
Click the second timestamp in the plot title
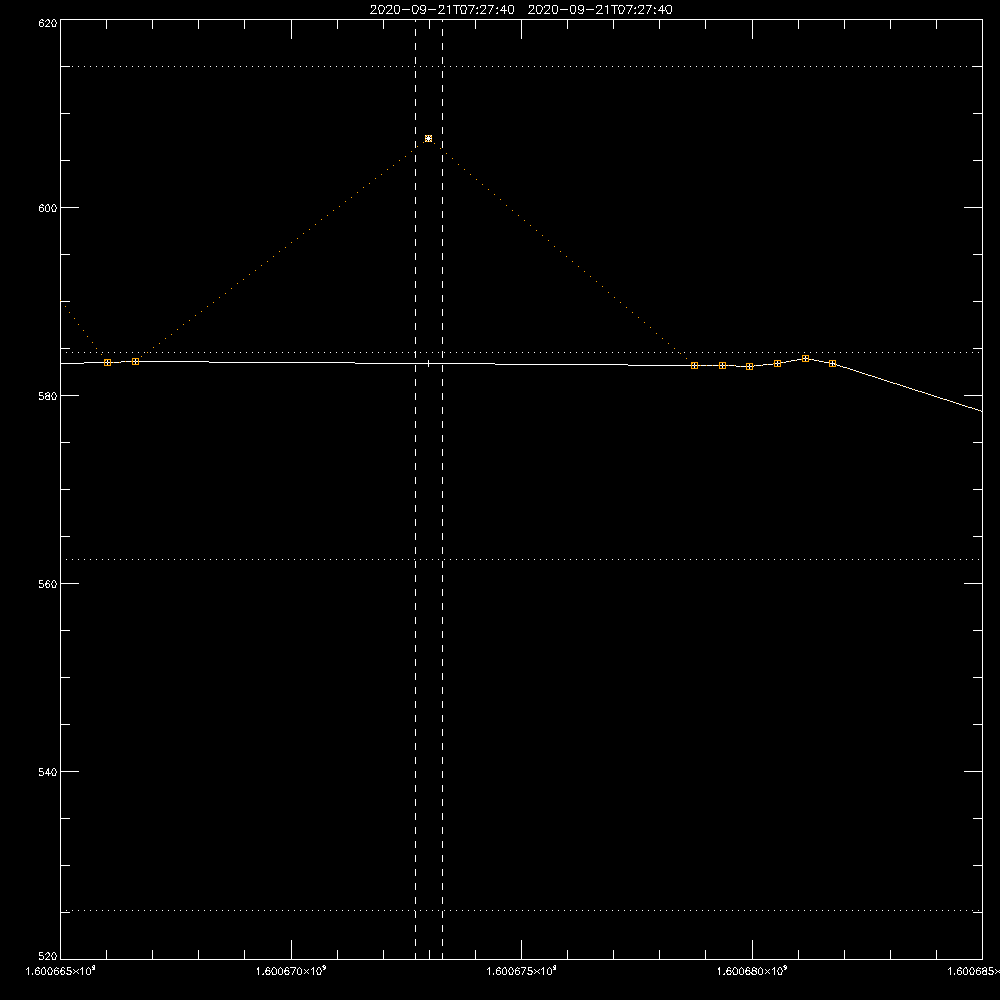pos(600,10)
